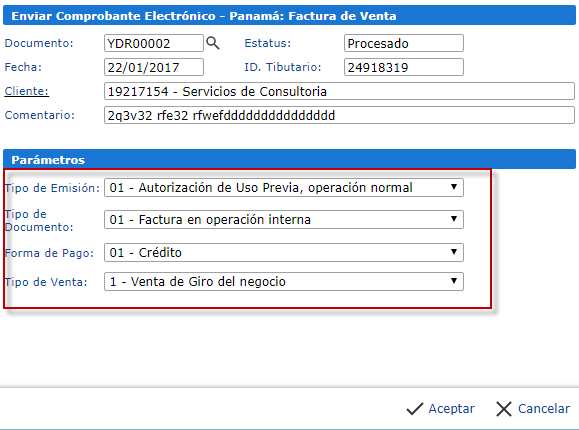Click the Parámetros section header
Screen dimensions: 579x430
point(289,159)
